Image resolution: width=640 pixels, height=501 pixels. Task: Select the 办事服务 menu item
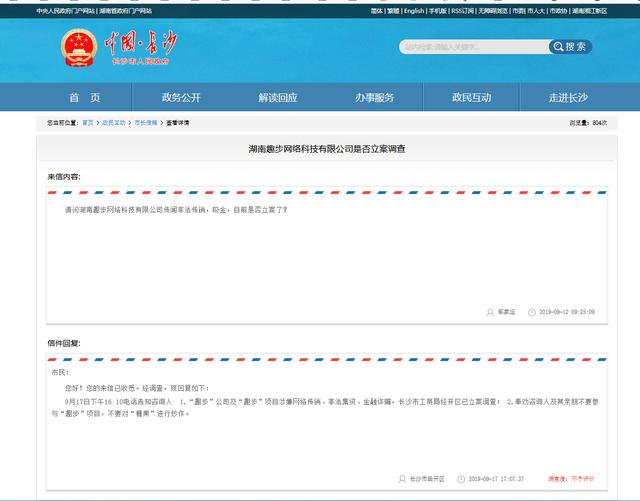click(374, 97)
